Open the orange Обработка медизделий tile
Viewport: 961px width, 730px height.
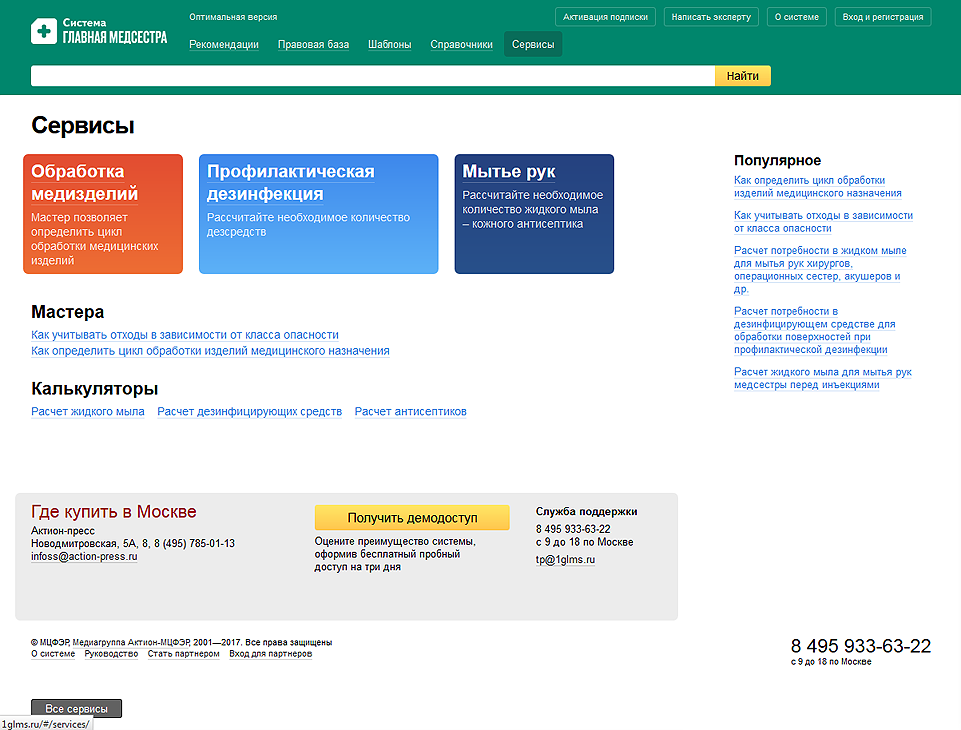pyautogui.click(x=103, y=214)
